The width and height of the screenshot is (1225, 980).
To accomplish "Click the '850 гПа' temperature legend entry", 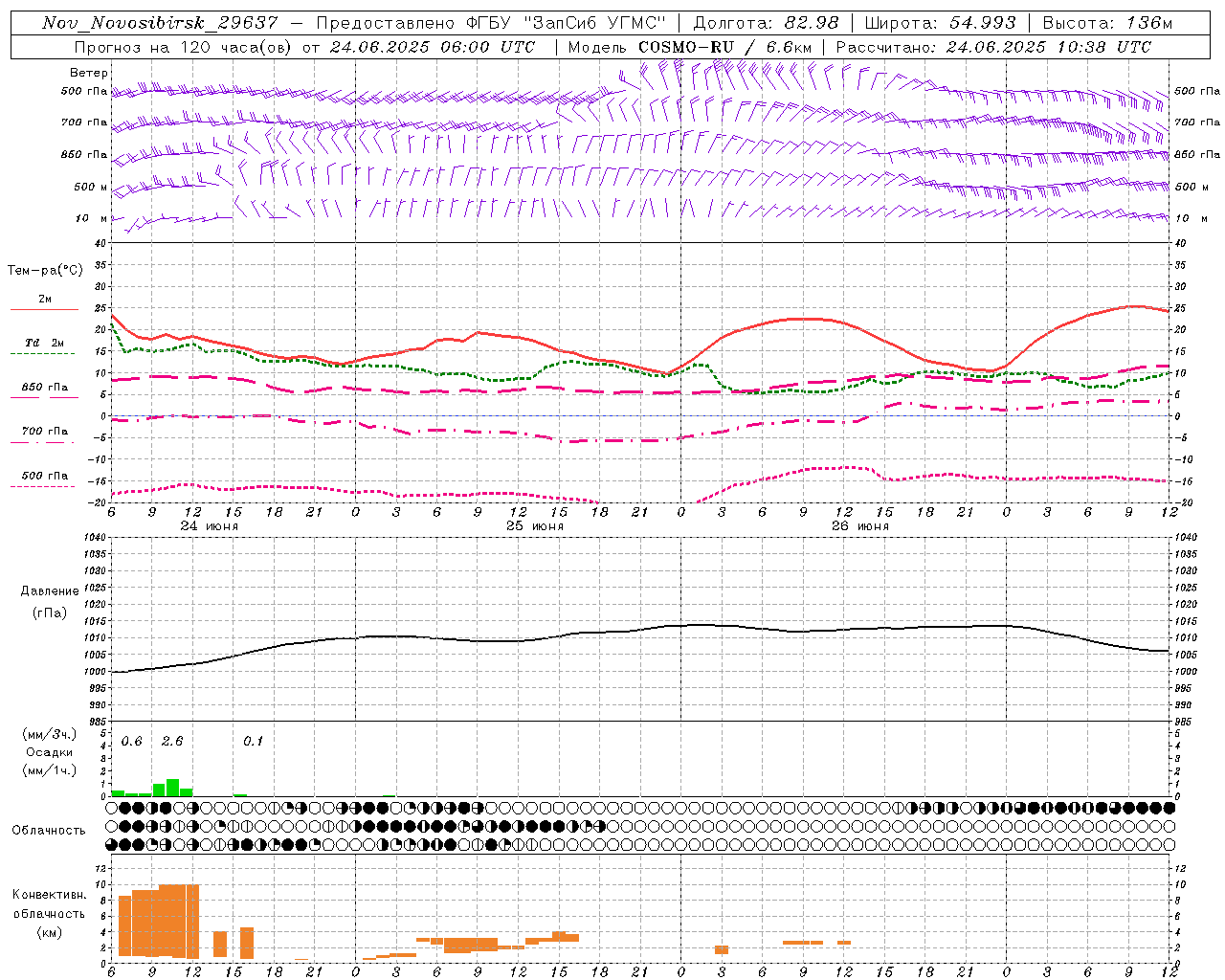I will pyautogui.click(x=45, y=387).
